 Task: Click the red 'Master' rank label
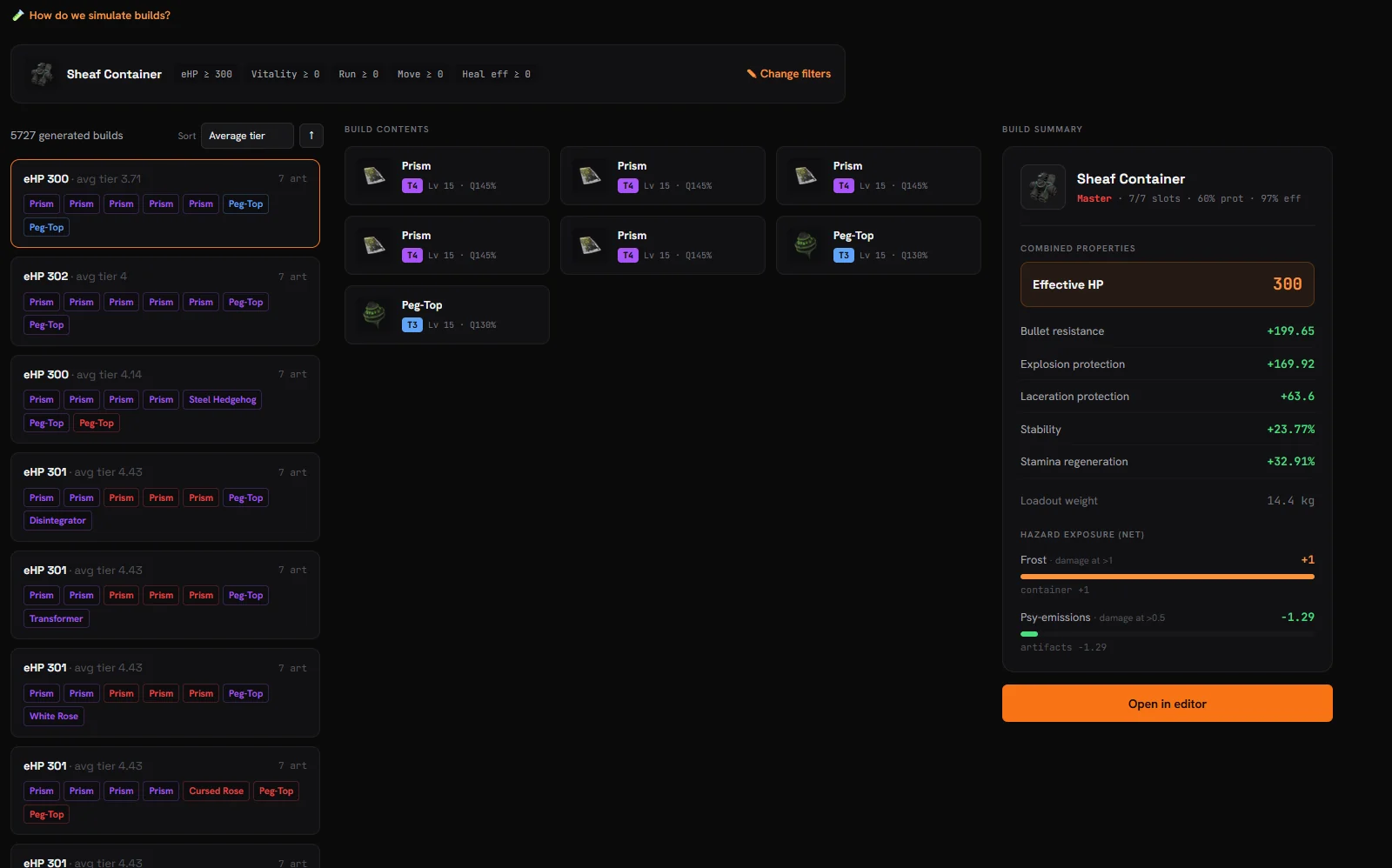(x=1094, y=199)
